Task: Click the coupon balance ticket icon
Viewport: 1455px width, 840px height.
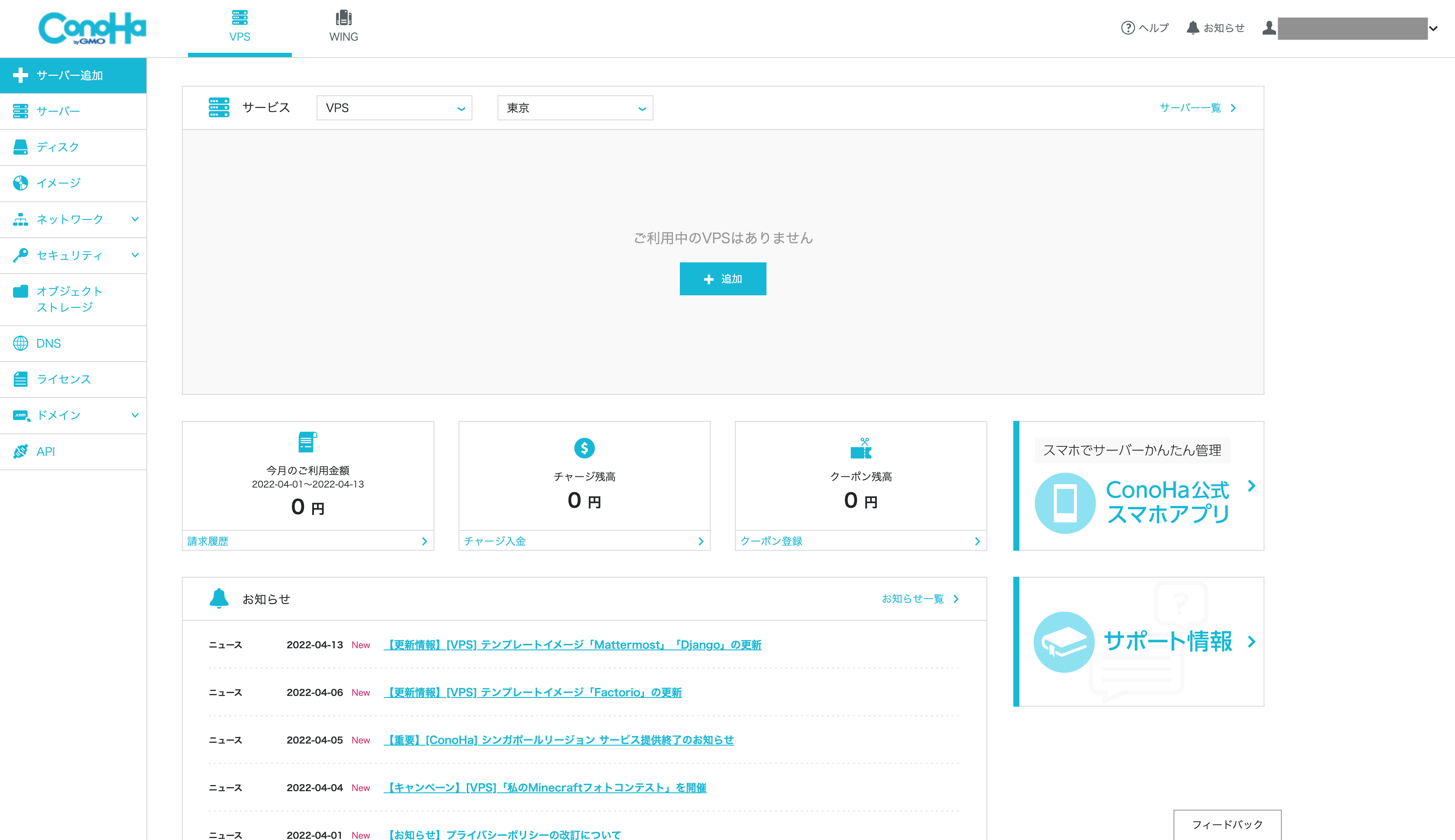Action: [861, 448]
